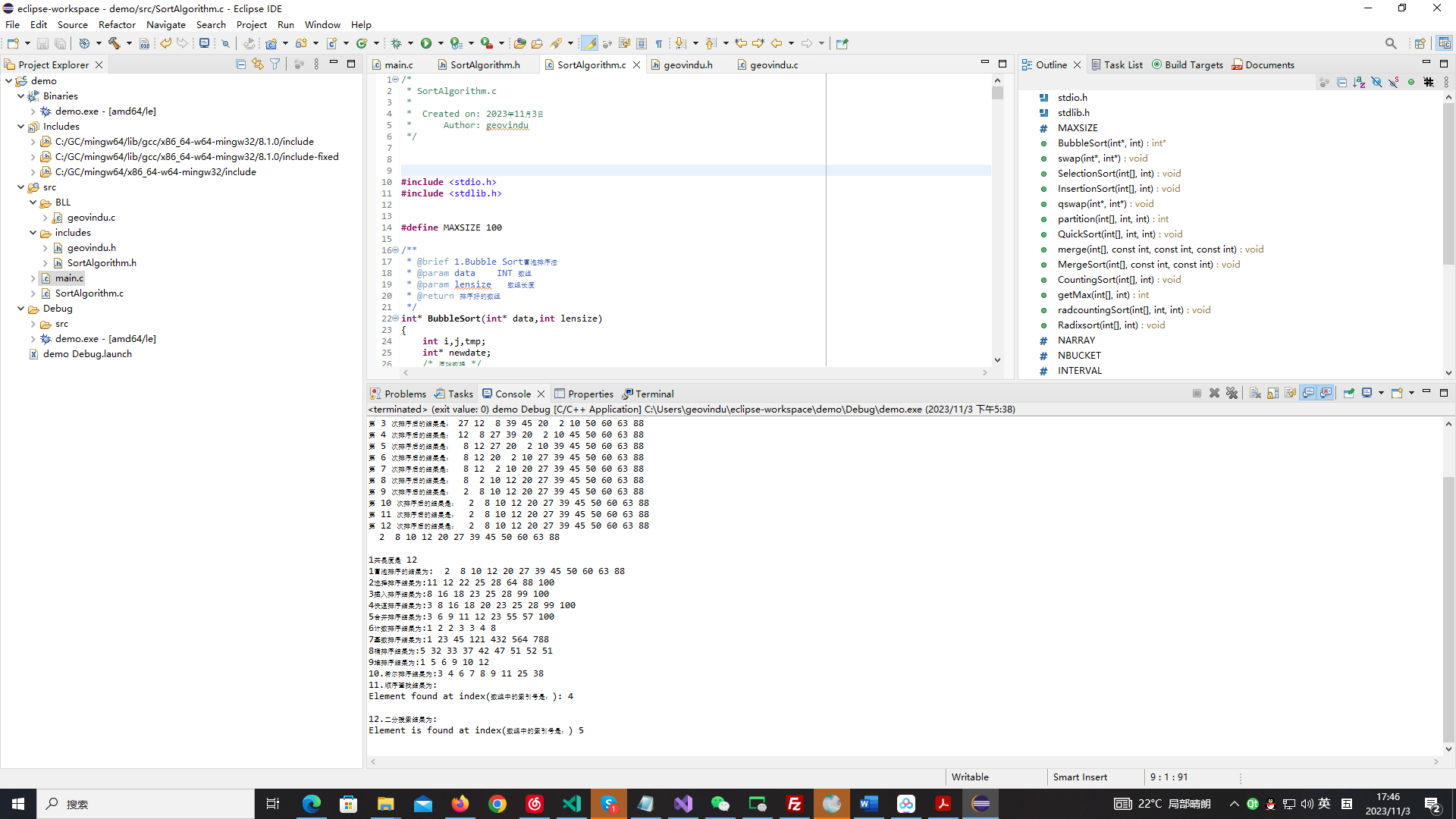Toggle Hide Fields in the Outline toolbar

[1376, 82]
